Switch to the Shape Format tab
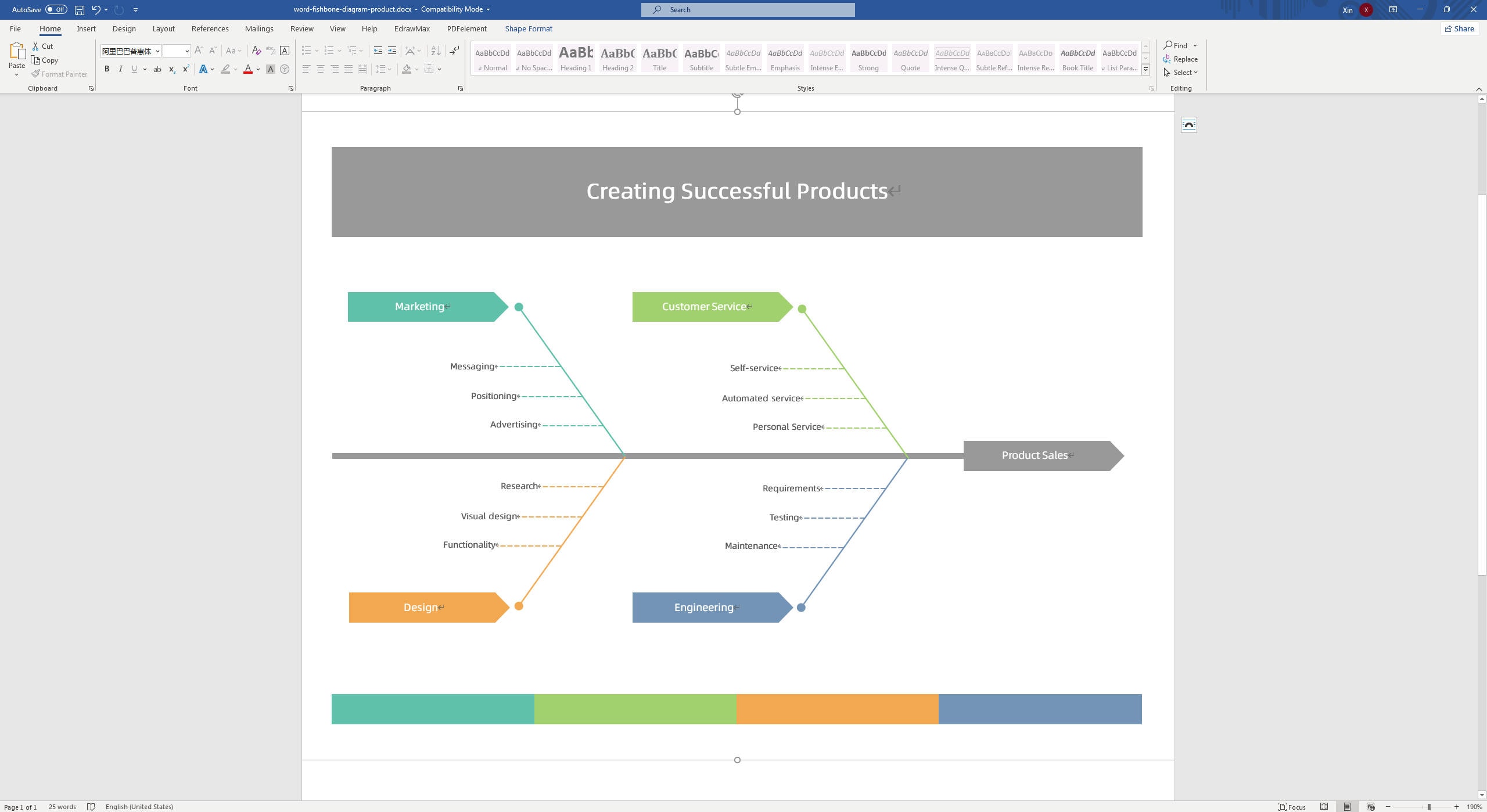The width and height of the screenshot is (1487, 812). pyautogui.click(x=528, y=28)
